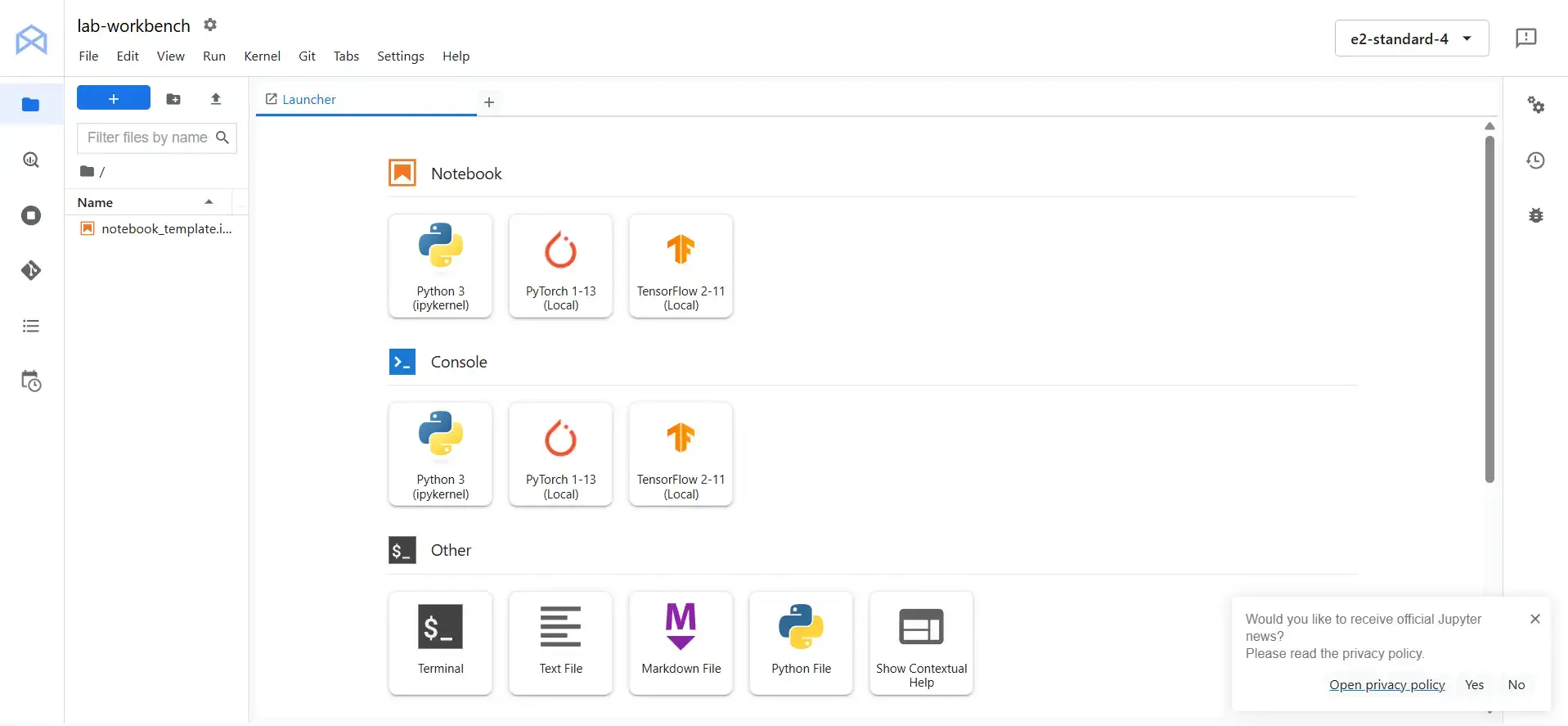Switch to the Launcher tab
Image resolution: width=1568 pixels, height=726 pixels.
coord(308,99)
